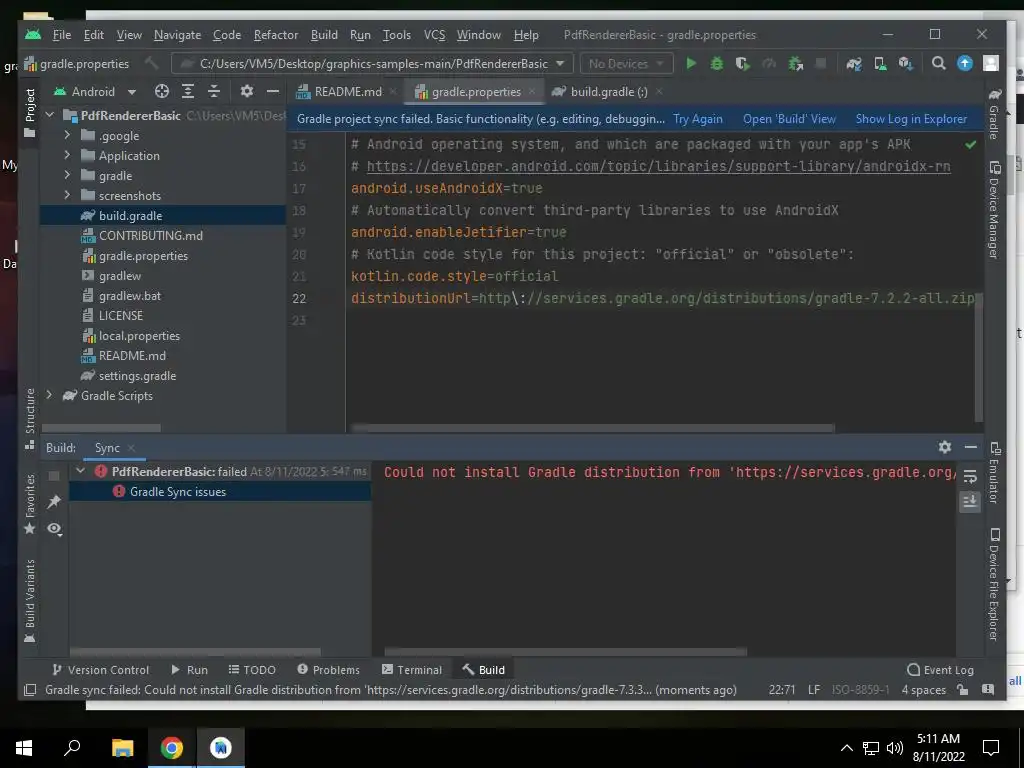Click the Search Everywhere magnifier icon

click(938, 63)
